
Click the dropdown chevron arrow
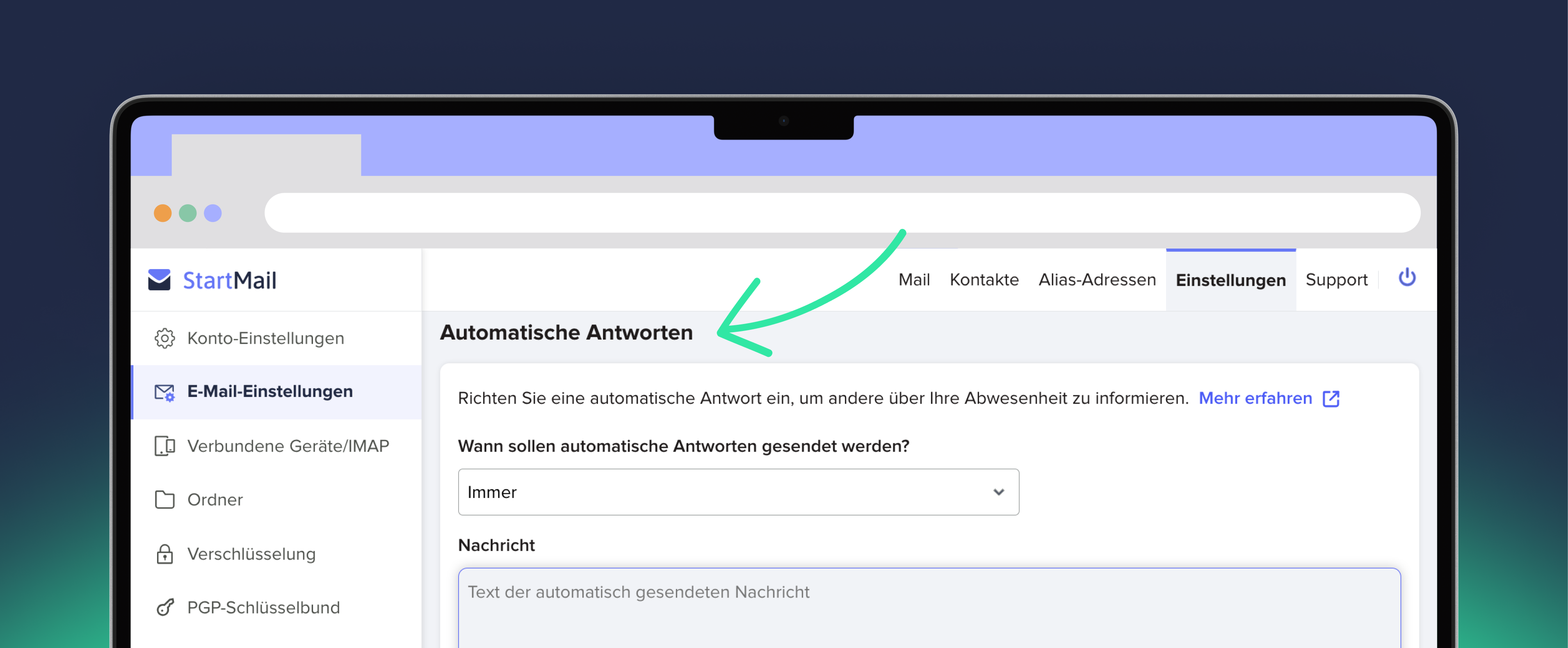point(998,492)
